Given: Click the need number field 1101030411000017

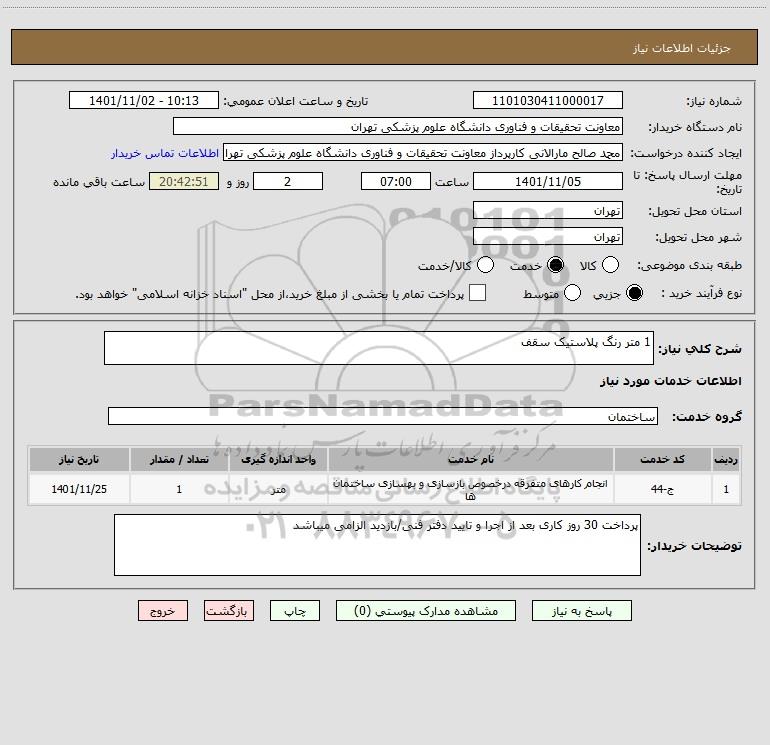Looking at the screenshot, I should point(548,101).
